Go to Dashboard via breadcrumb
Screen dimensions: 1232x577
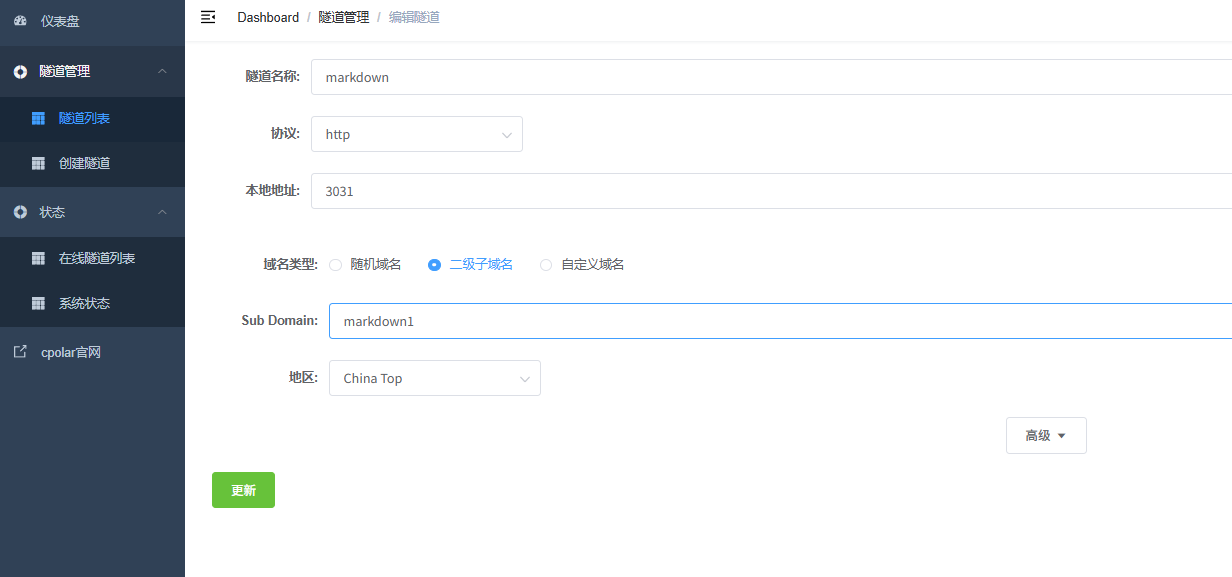[267, 17]
